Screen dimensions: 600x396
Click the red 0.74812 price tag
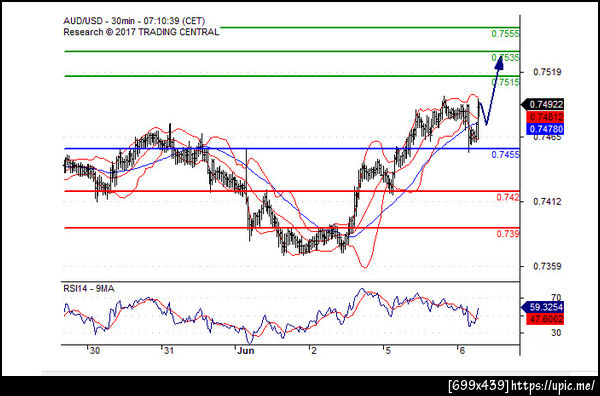545,117
